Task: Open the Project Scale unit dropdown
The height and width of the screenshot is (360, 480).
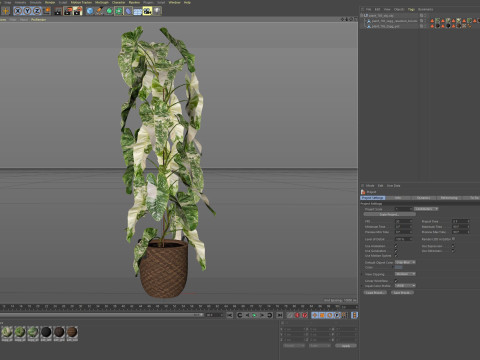Action: [426, 209]
